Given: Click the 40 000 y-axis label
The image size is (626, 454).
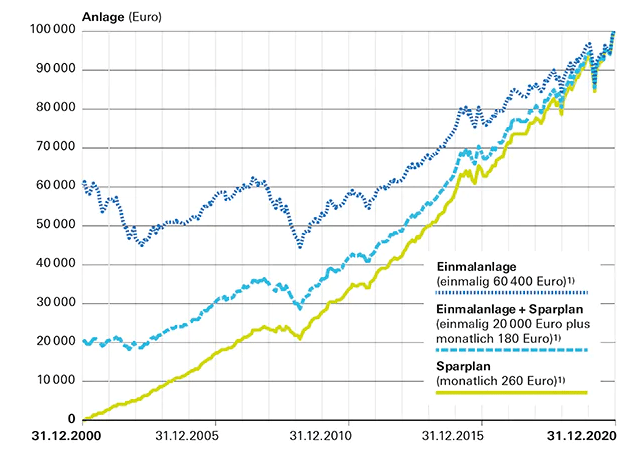Looking at the screenshot, I should click(55, 263).
